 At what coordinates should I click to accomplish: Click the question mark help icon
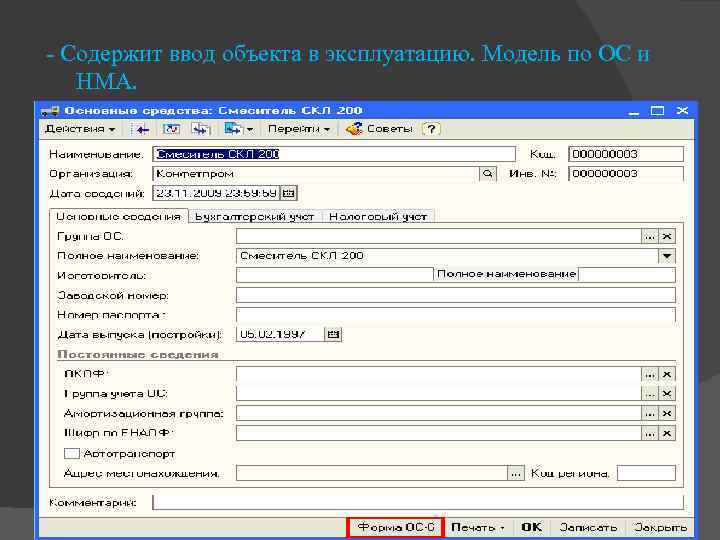pyautogui.click(x=431, y=129)
